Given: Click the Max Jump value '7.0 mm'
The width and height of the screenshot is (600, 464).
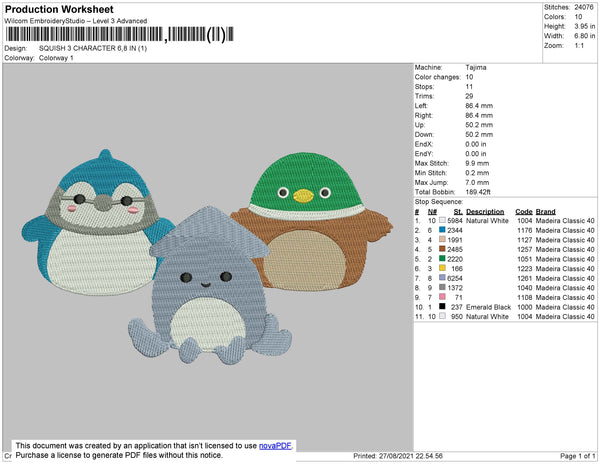Looking at the screenshot, I should 477,182.
